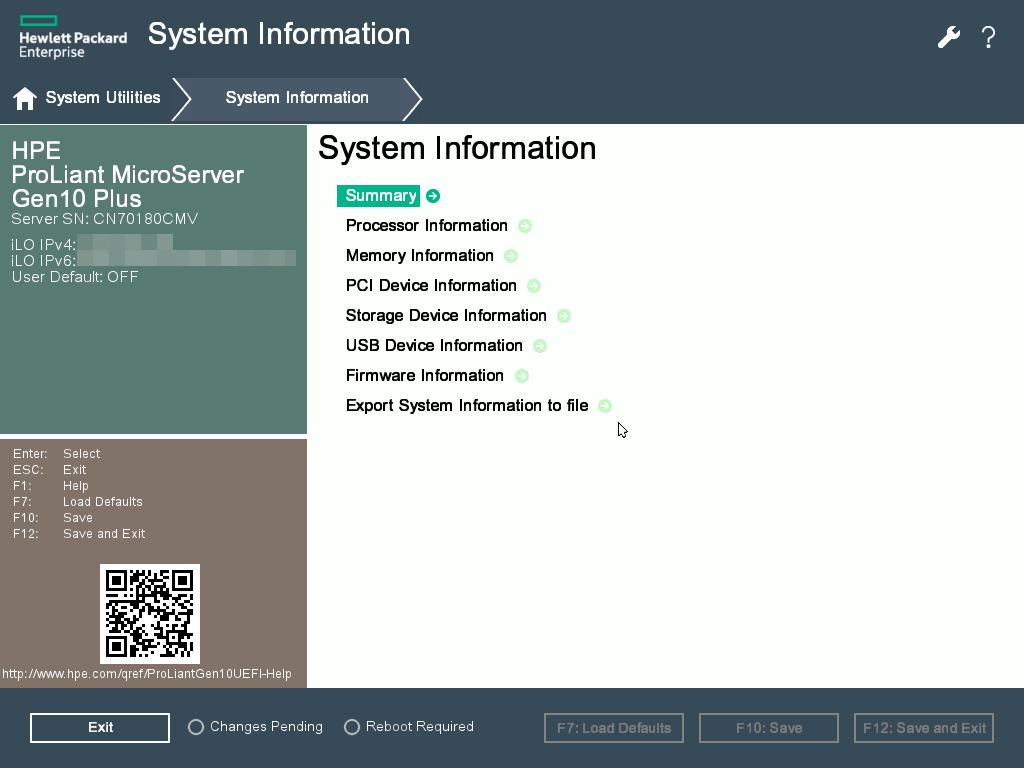
Task: Open the ProLiantGen10UEFI-Help URL
Action: click(147, 674)
